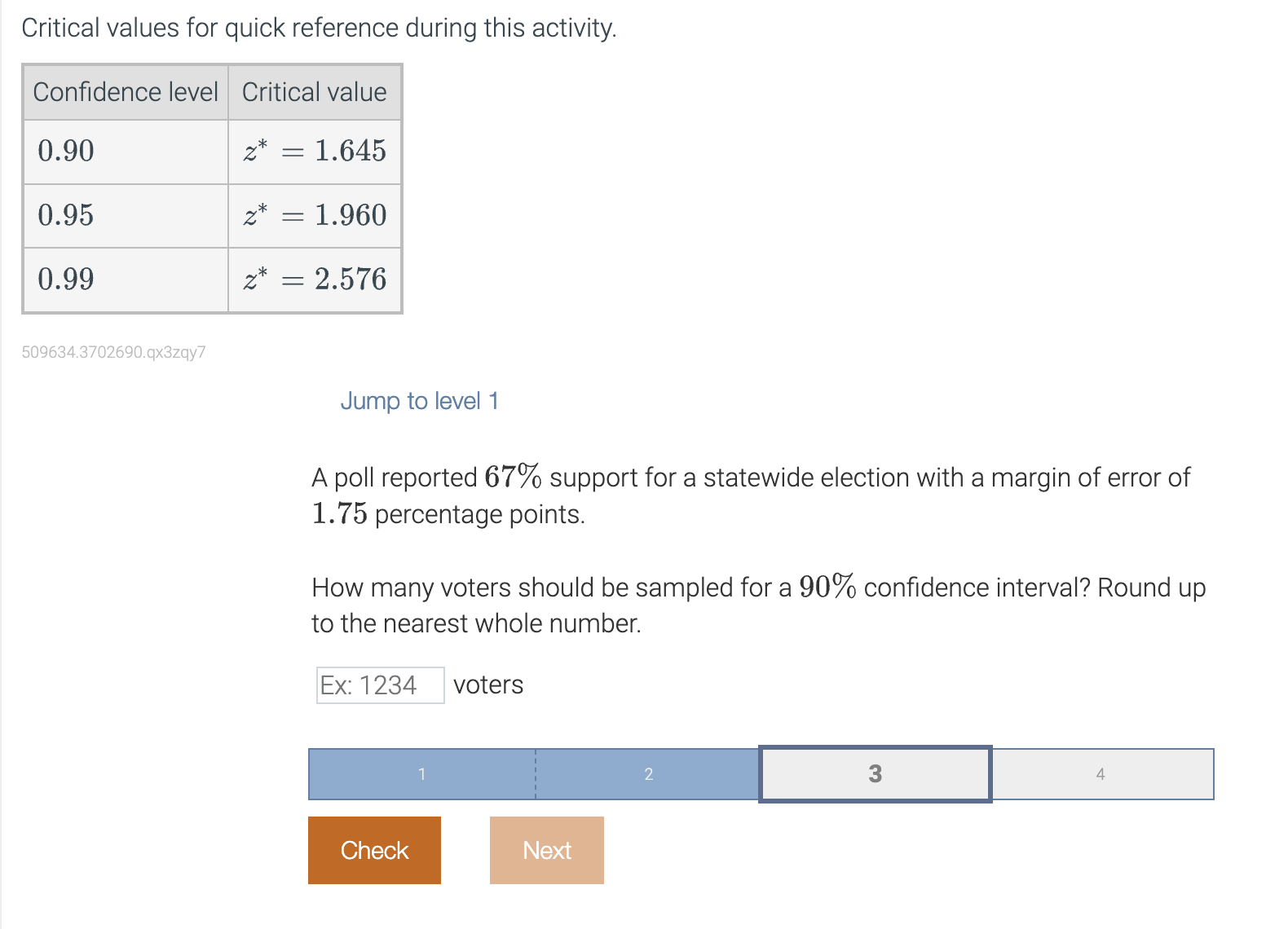Select level 1 on the progress bar
This screenshot has width=1288, height=929.
[421, 774]
